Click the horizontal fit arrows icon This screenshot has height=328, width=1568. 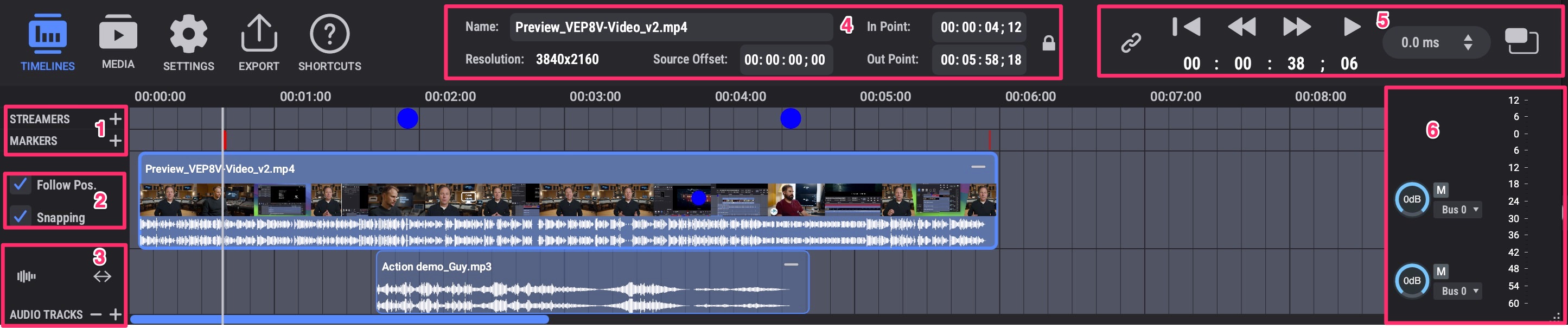tap(102, 277)
